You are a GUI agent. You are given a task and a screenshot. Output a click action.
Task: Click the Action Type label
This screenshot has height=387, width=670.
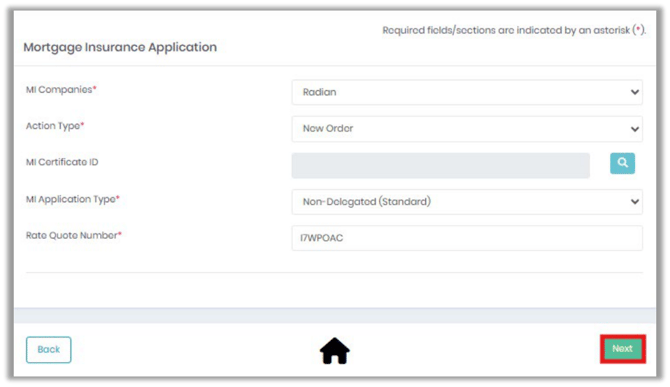coord(55,126)
